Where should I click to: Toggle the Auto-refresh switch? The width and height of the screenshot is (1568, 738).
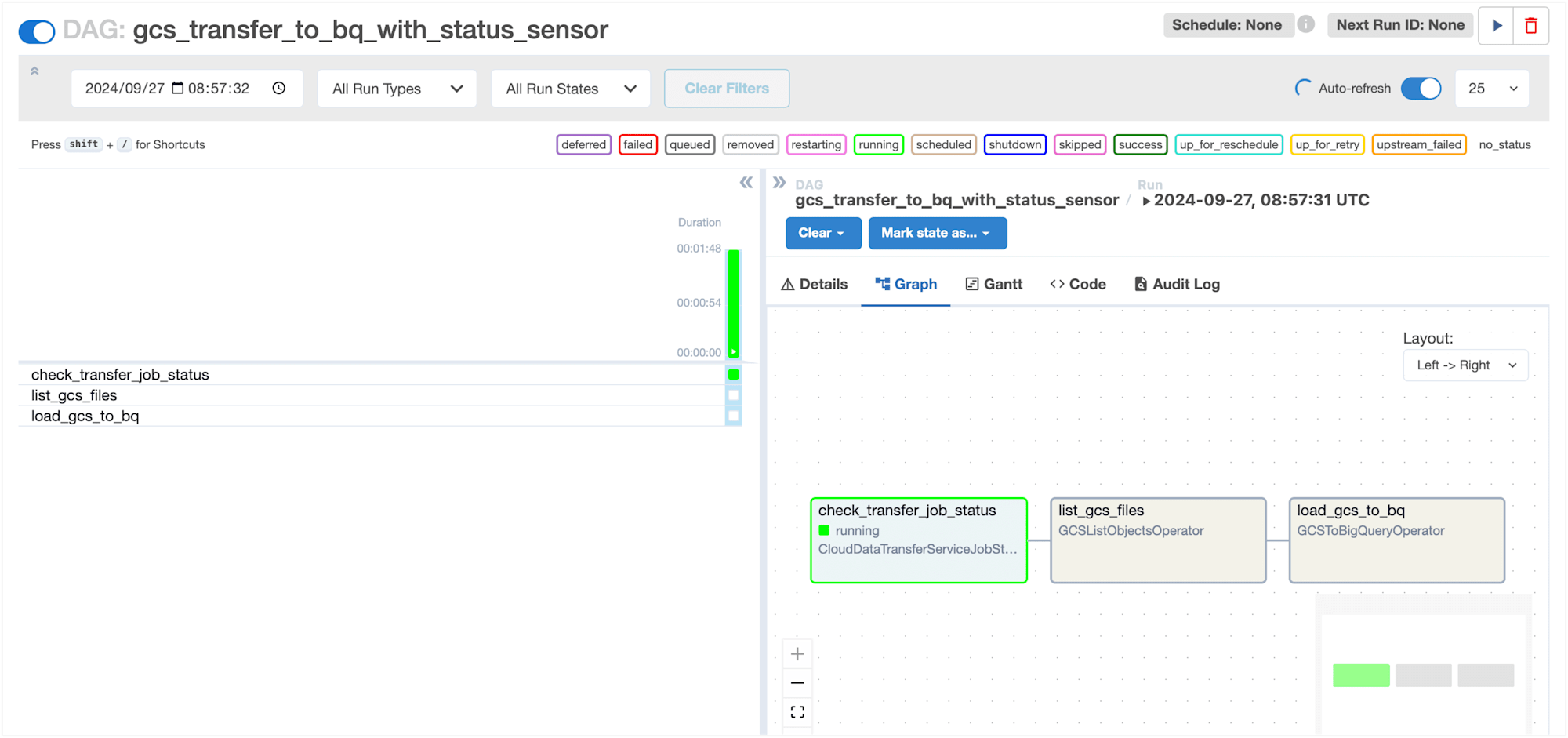click(x=1421, y=89)
